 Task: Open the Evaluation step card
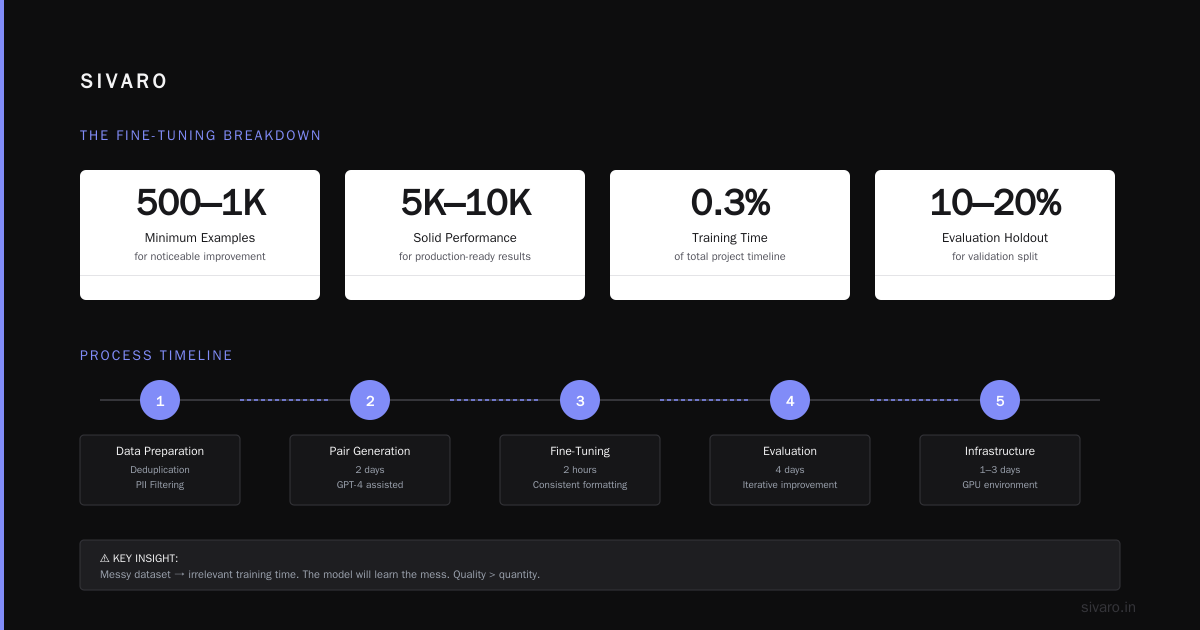coord(790,470)
